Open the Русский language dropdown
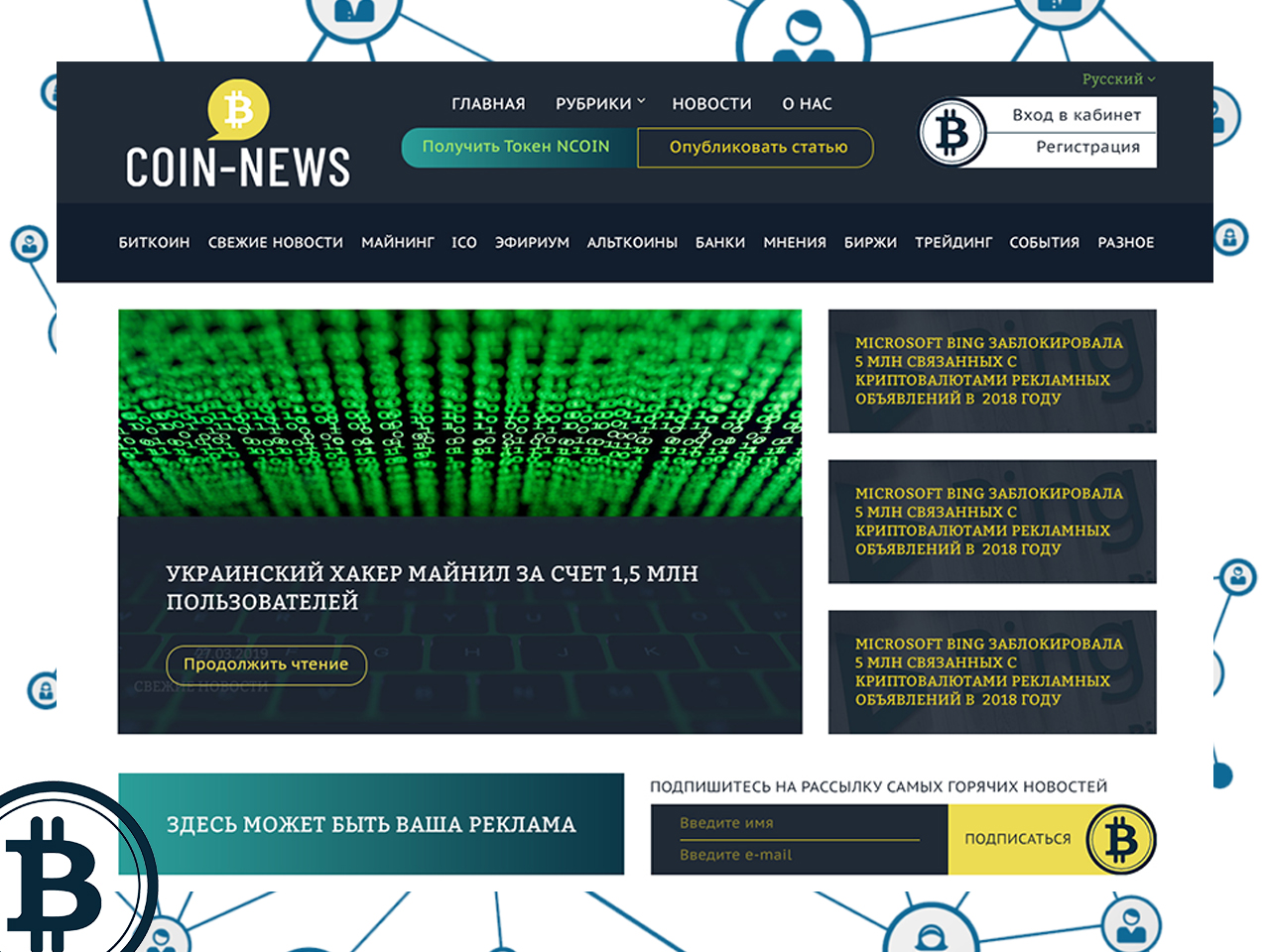Viewport: 1270px width, 952px height. pos(1118,79)
